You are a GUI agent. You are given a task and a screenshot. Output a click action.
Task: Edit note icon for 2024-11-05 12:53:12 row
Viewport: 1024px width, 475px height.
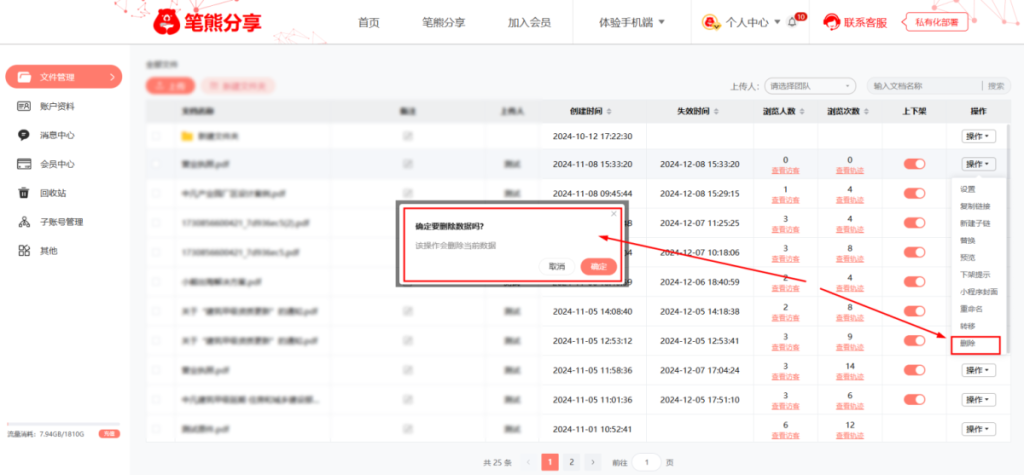point(408,340)
